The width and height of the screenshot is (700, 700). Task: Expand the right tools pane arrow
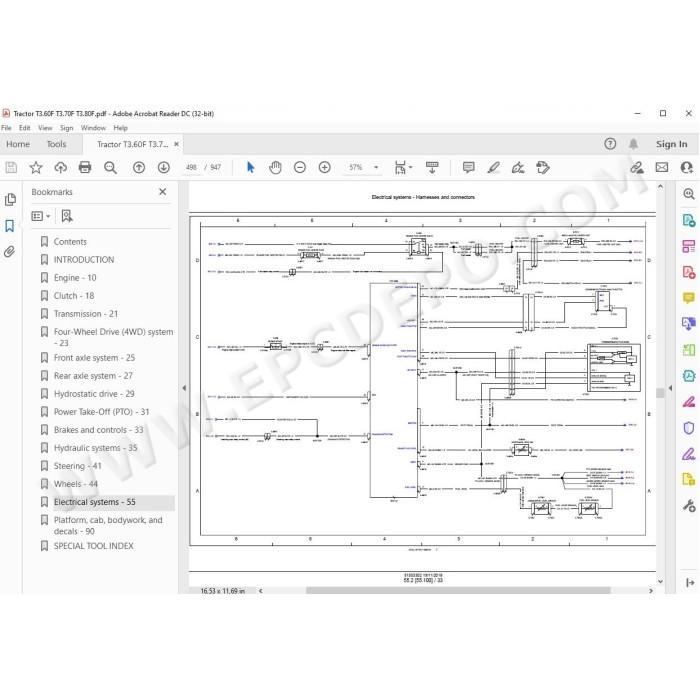click(x=671, y=388)
